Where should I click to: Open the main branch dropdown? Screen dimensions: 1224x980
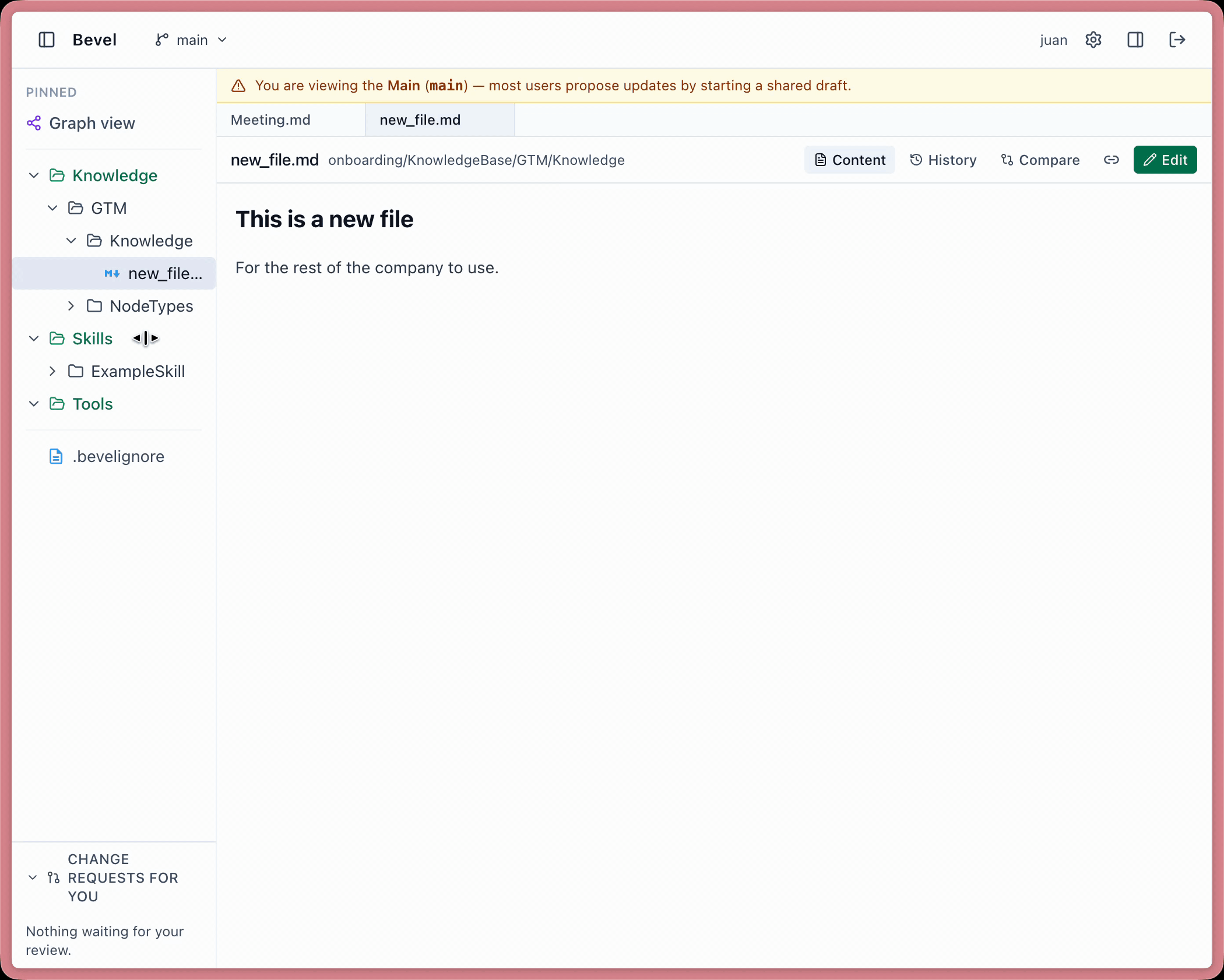[x=191, y=40]
